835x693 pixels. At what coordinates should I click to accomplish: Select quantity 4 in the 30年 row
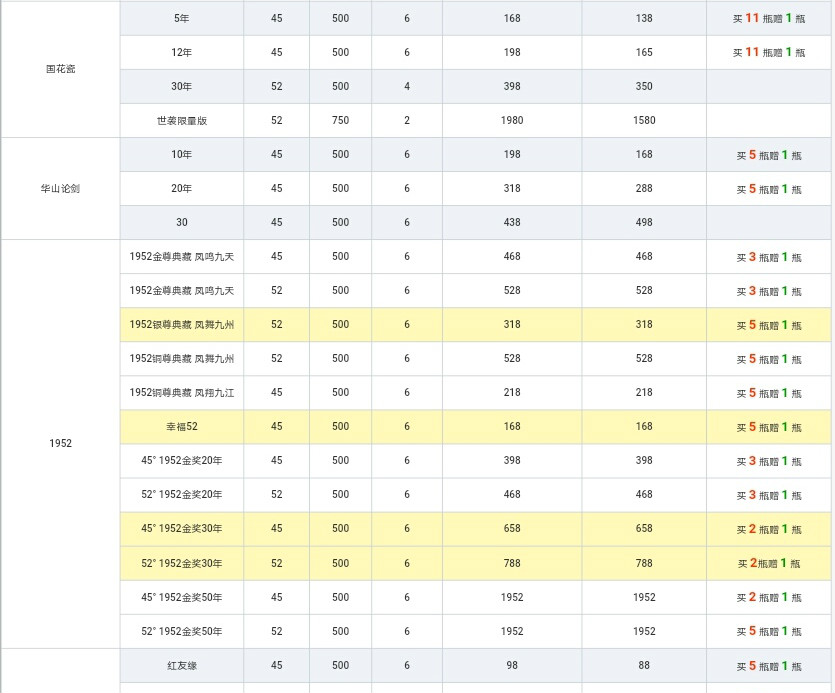click(407, 86)
